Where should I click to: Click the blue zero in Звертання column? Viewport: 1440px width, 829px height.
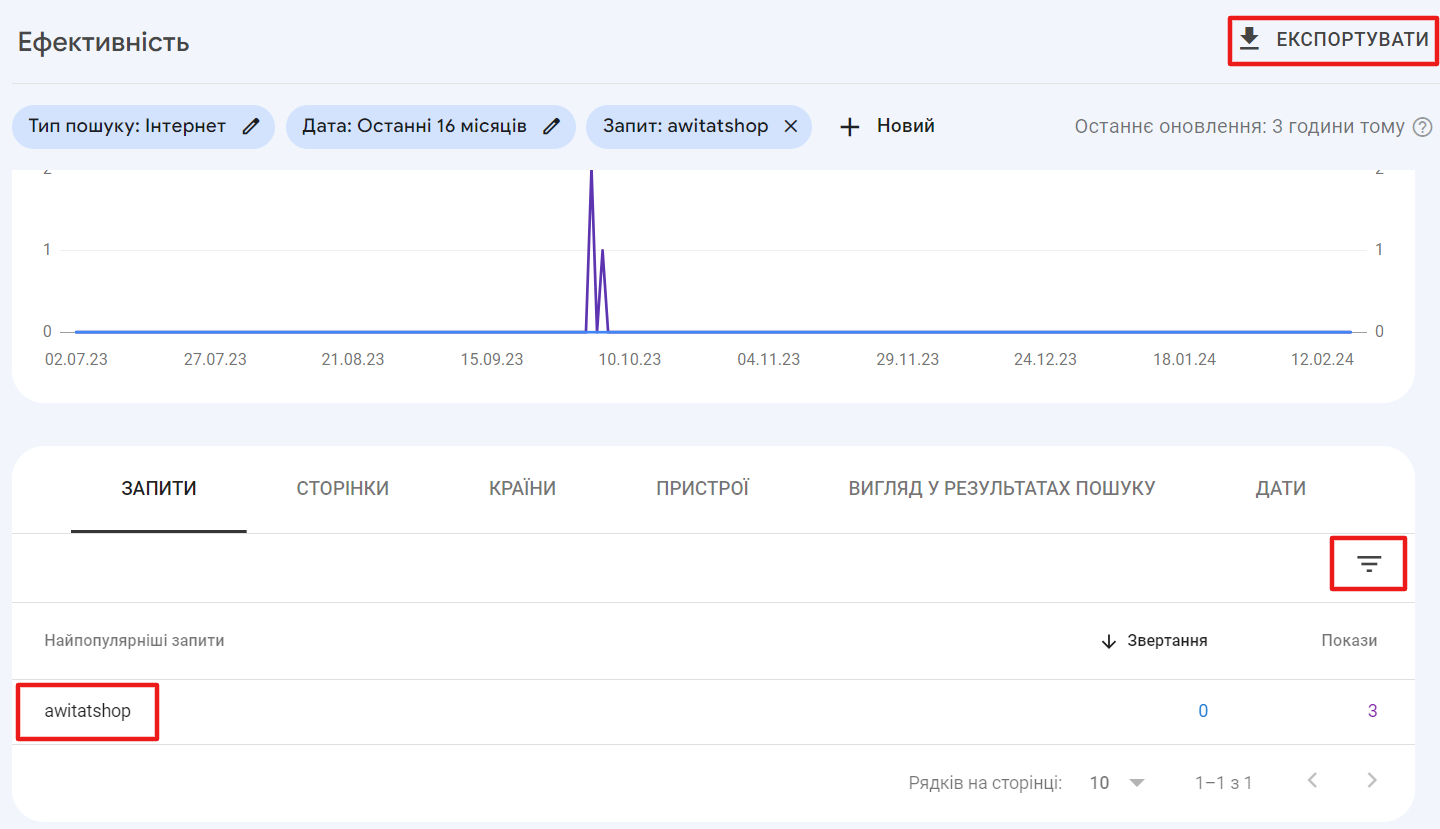[x=1203, y=710]
